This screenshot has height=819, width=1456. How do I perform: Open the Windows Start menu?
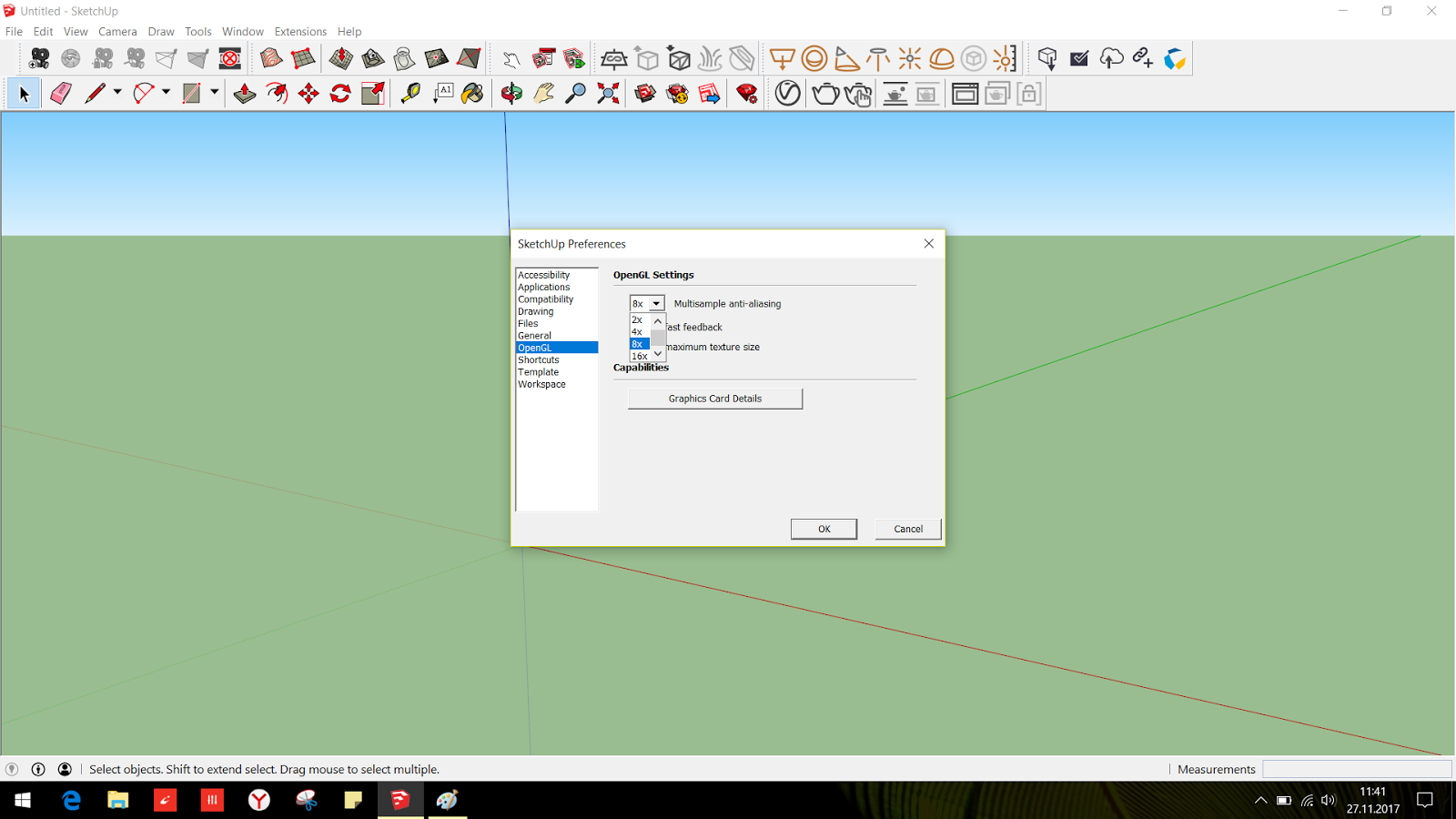[x=23, y=800]
